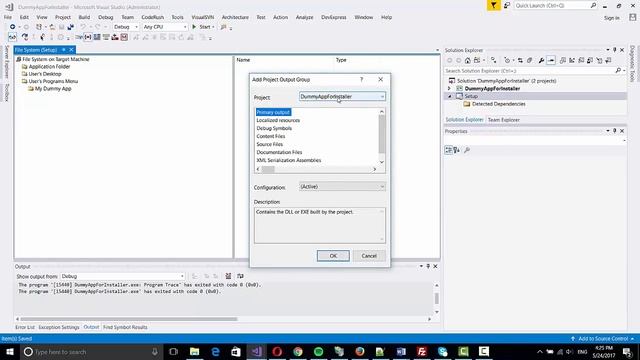Open the Exception Settings tab
Viewport: 640px width, 360px height.
click(59, 327)
